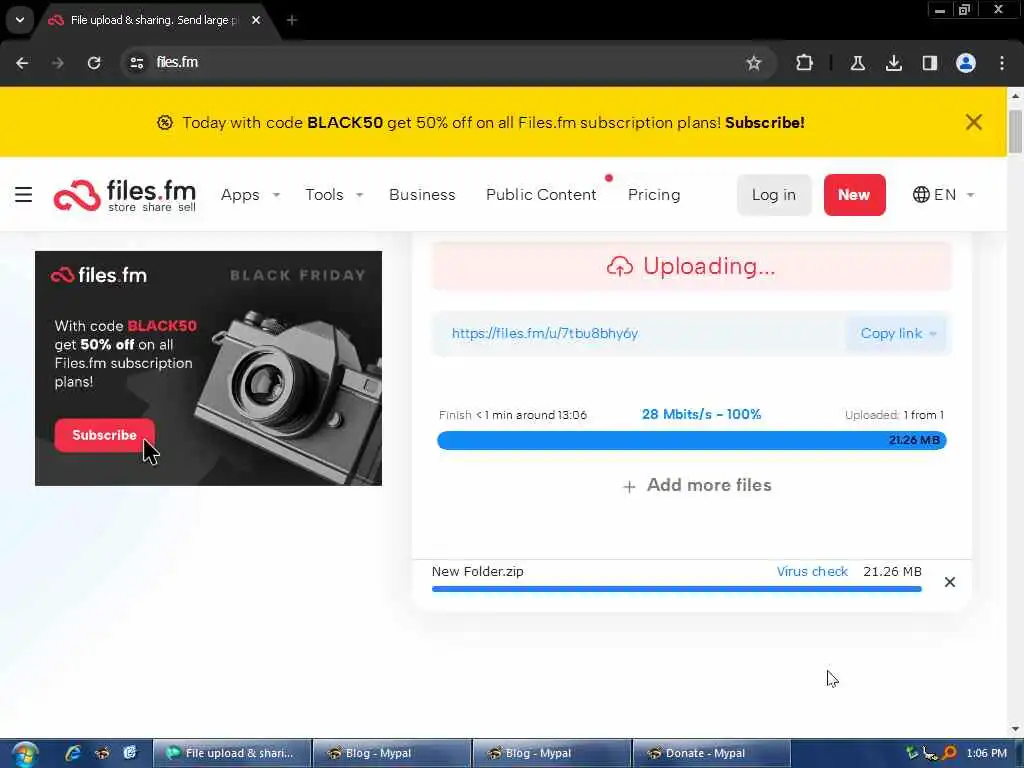Switch to File upload & shari... taskbar item
1024x768 pixels.
(x=232, y=753)
